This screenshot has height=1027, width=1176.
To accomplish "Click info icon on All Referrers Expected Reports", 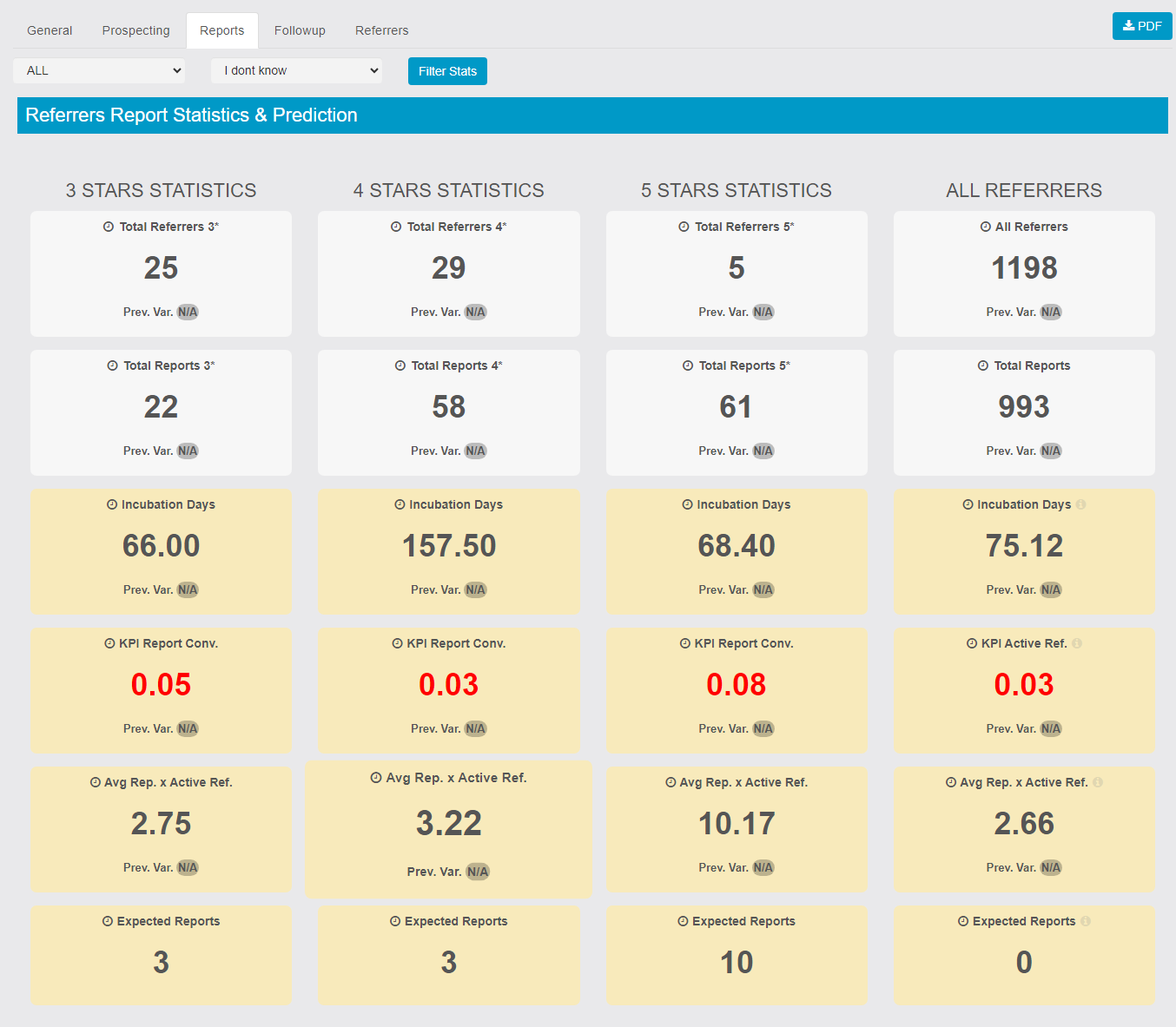I will (x=1086, y=921).
